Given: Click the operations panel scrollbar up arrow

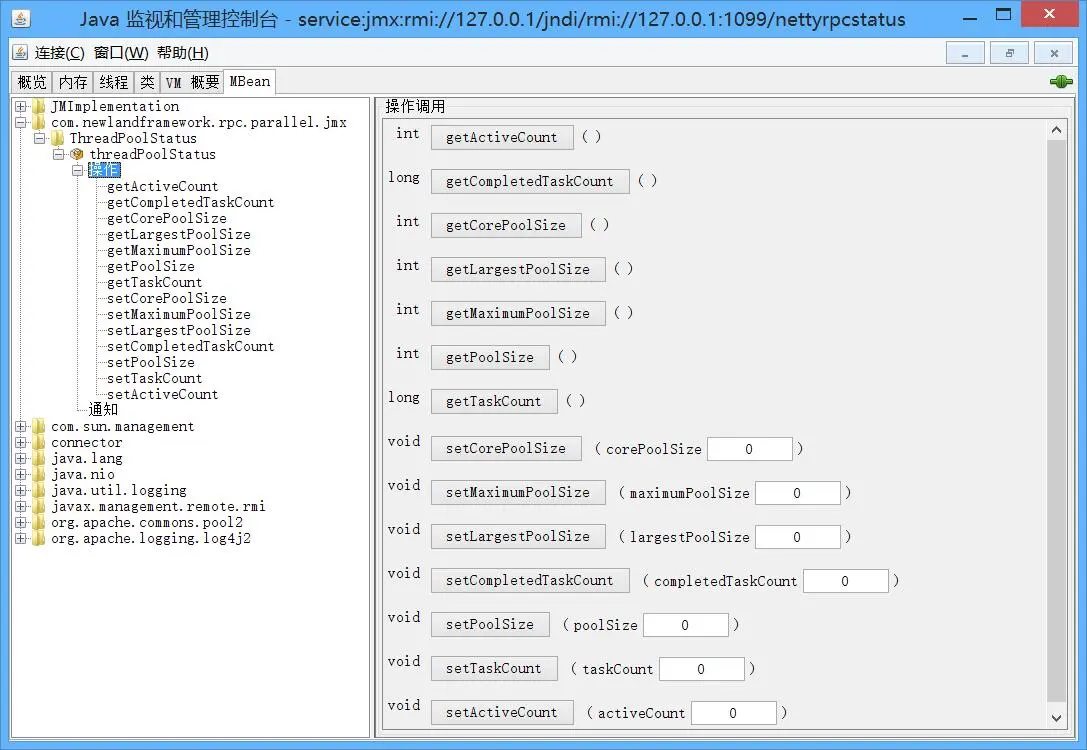Looking at the screenshot, I should [1056, 130].
